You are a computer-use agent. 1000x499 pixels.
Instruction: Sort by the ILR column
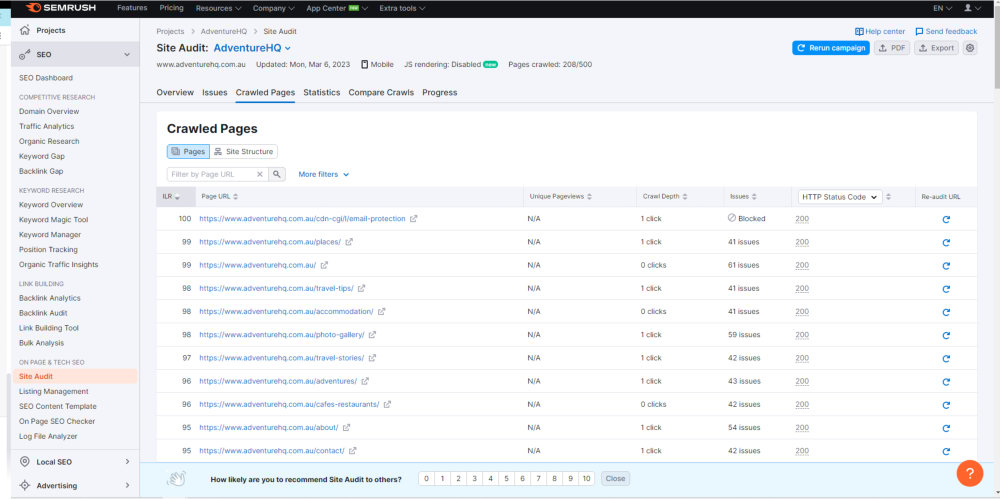click(x=171, y=197)
